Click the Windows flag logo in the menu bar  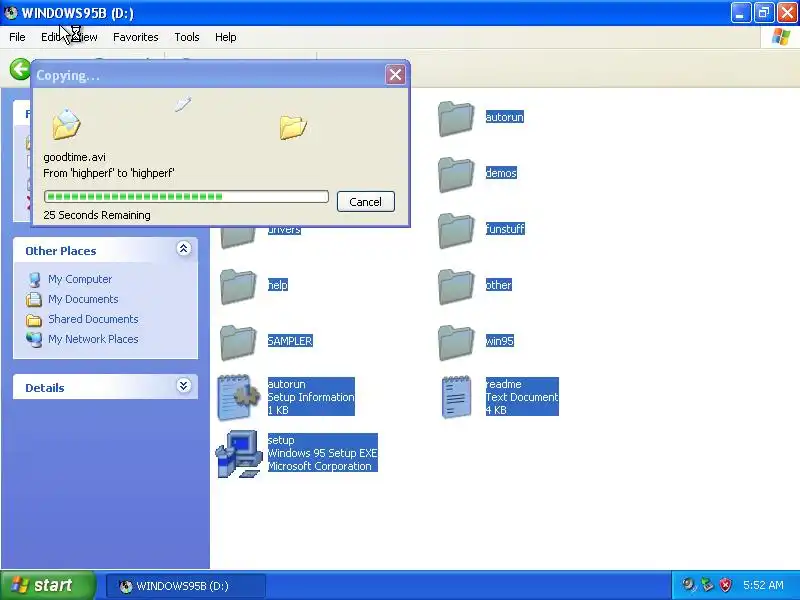tap(781, 37)
